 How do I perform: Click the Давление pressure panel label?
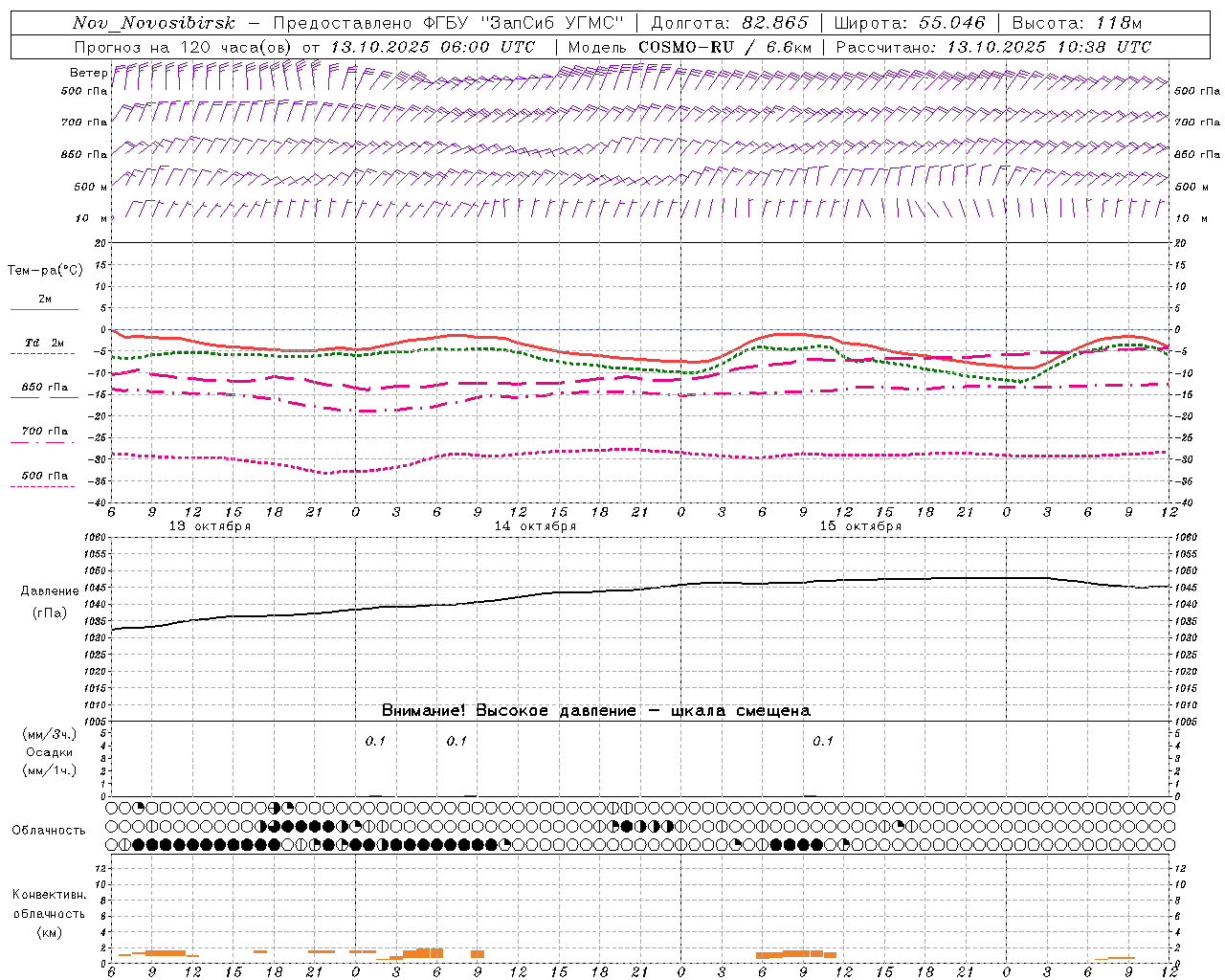[49, 591]
